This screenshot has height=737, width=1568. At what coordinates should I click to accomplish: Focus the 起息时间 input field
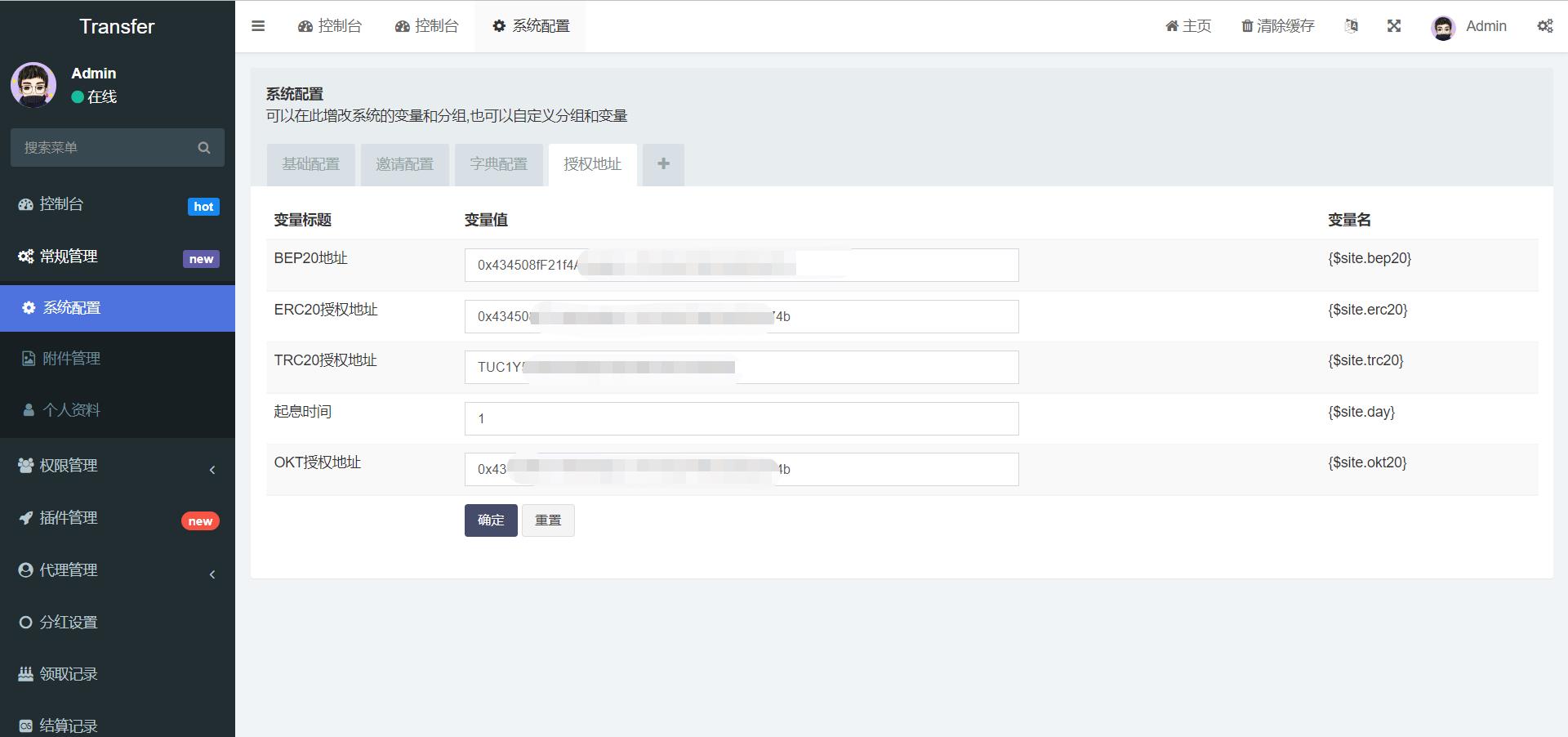click(x=742, y=418)
